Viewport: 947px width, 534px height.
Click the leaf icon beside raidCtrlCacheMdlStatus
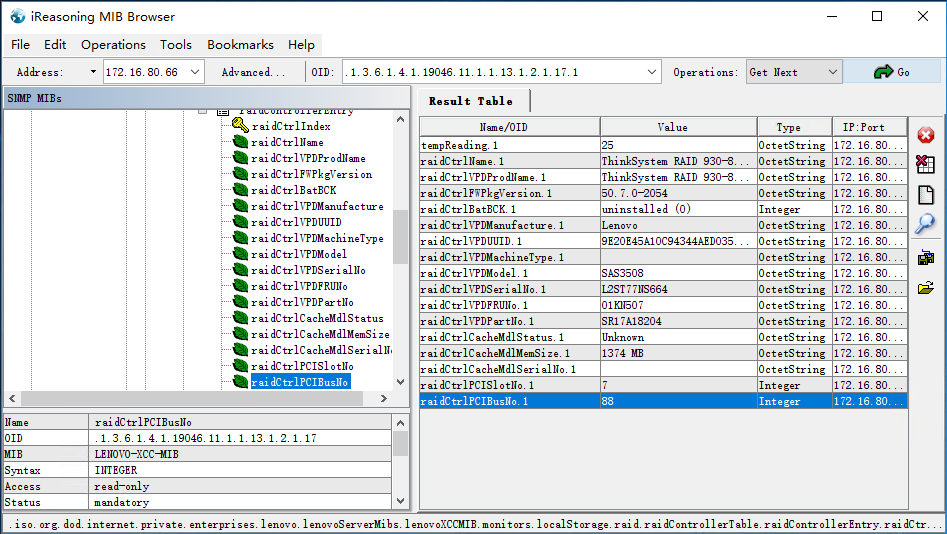click(240, 318)
